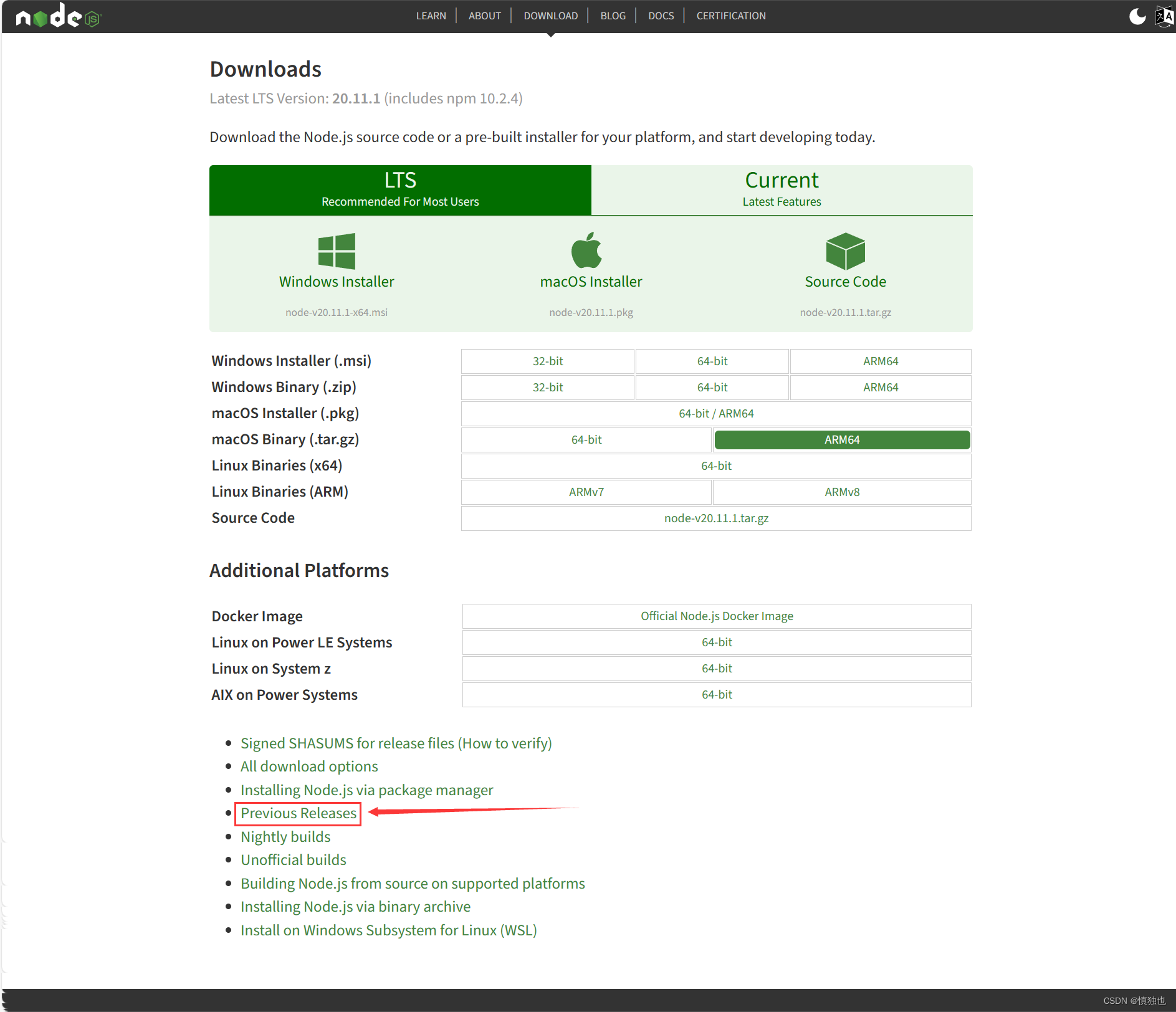Click the macOS Apple logo icon

pos(586,250)
